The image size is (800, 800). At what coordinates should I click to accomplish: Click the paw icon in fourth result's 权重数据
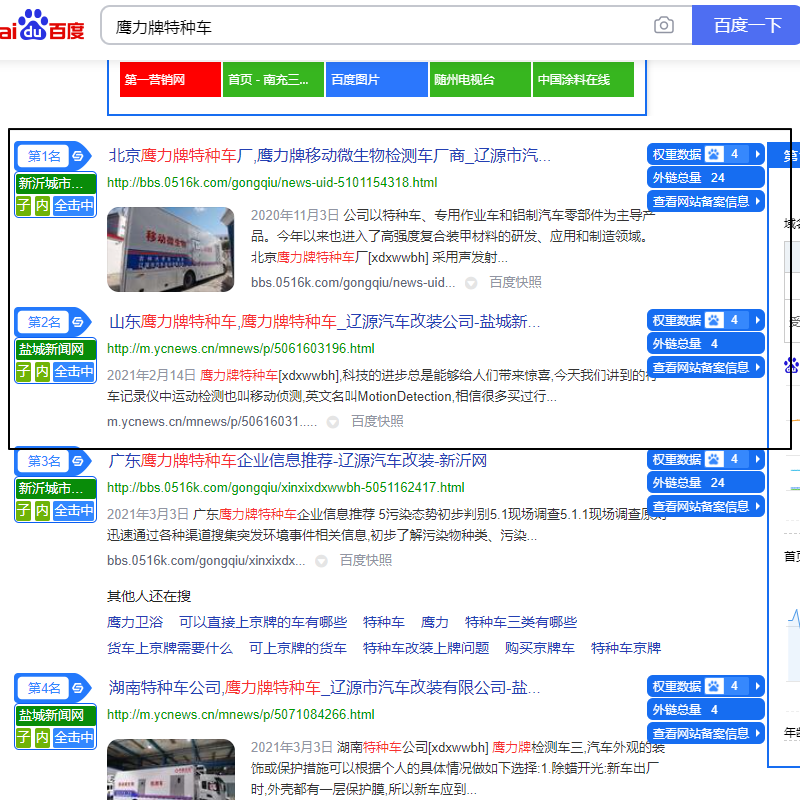coord(714,686)
